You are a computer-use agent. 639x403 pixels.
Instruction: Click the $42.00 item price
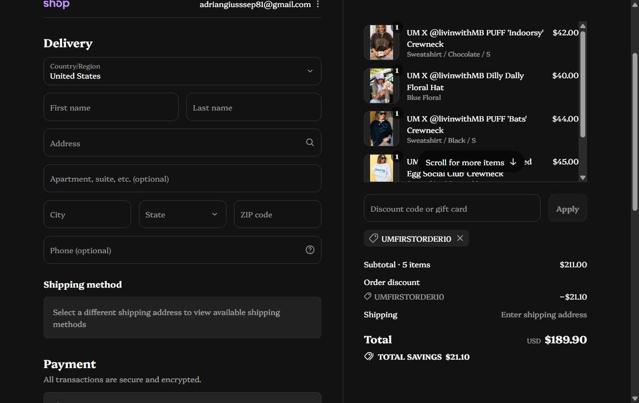click(x=565, y=33)
